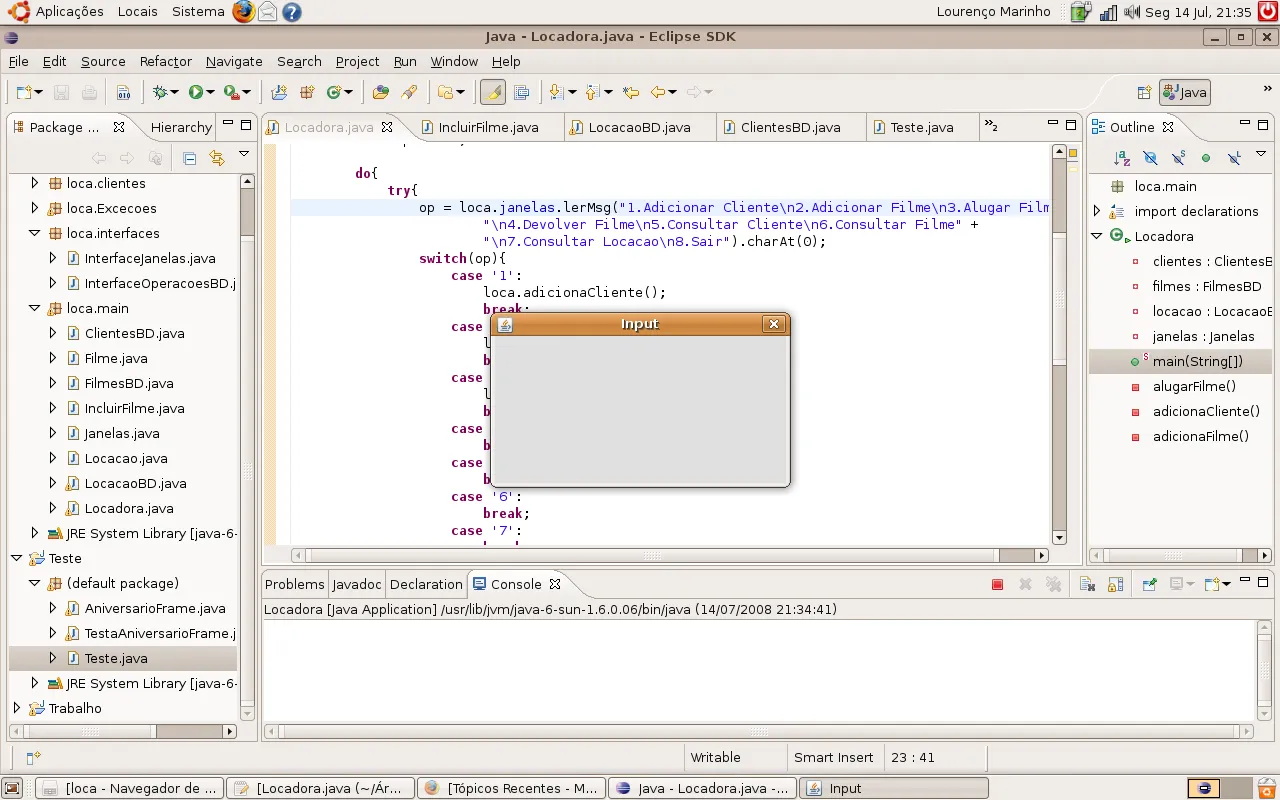Toggle Hide Fields in Outline view
The height and width of the screenshot is (800, 1280).
[1150, 158]
